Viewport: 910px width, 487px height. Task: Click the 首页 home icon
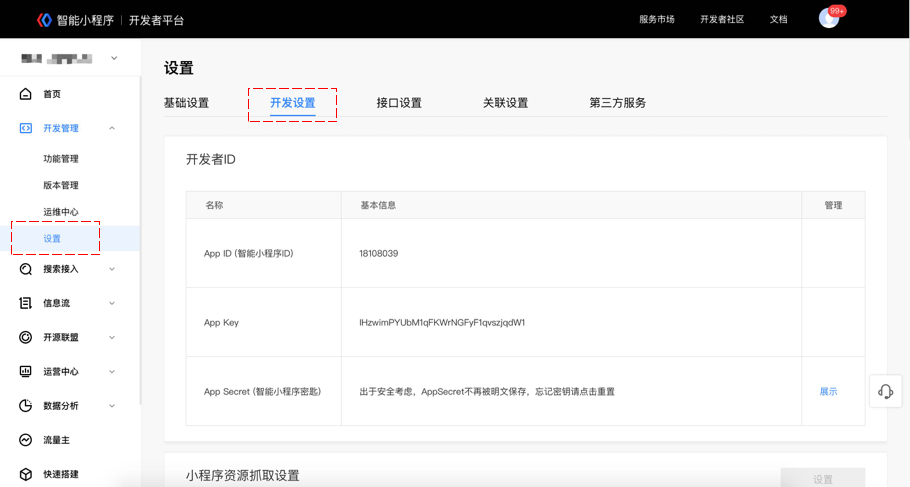click(26, 93)
